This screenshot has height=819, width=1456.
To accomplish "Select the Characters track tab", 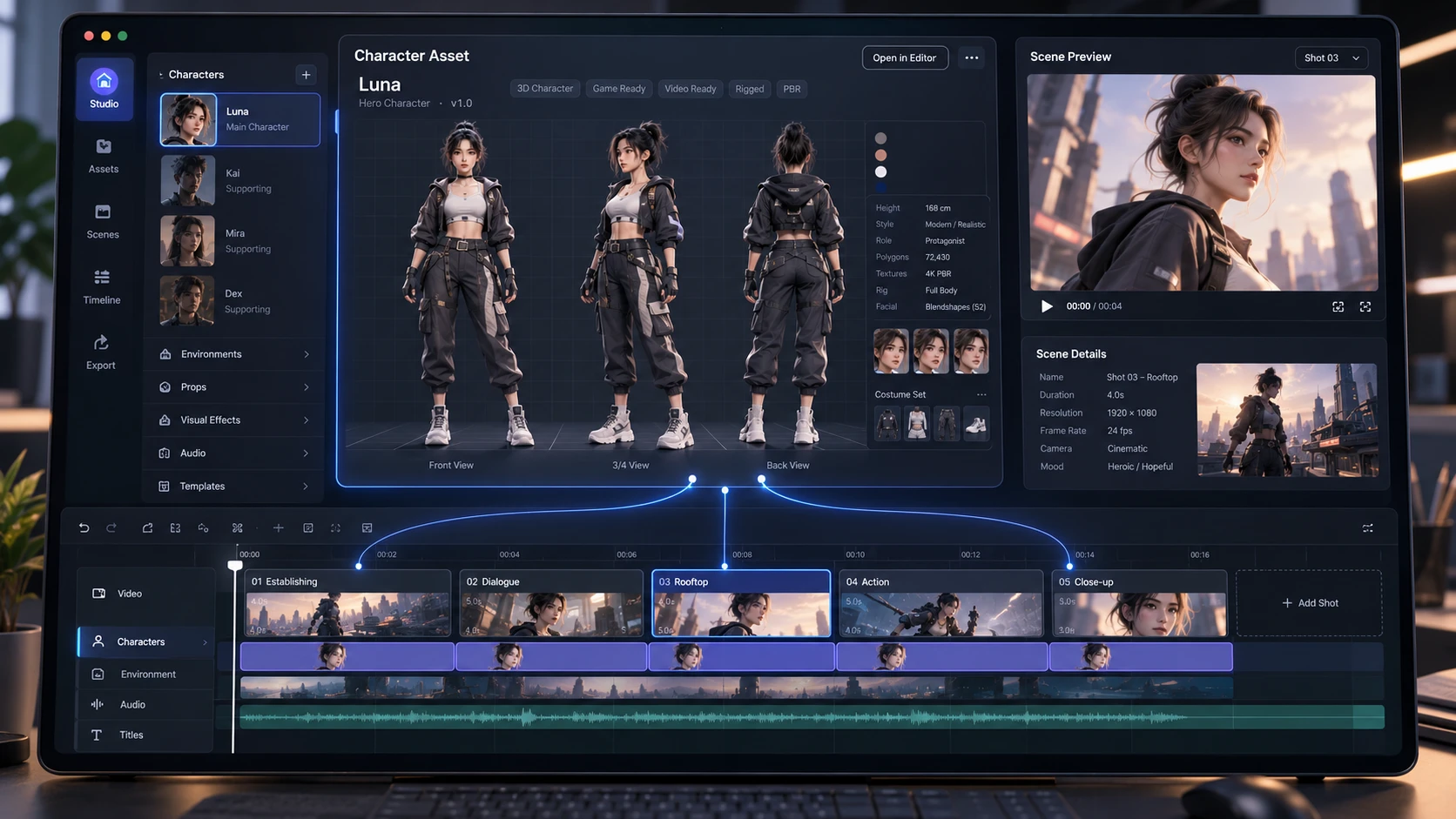I will coord(146,641).
